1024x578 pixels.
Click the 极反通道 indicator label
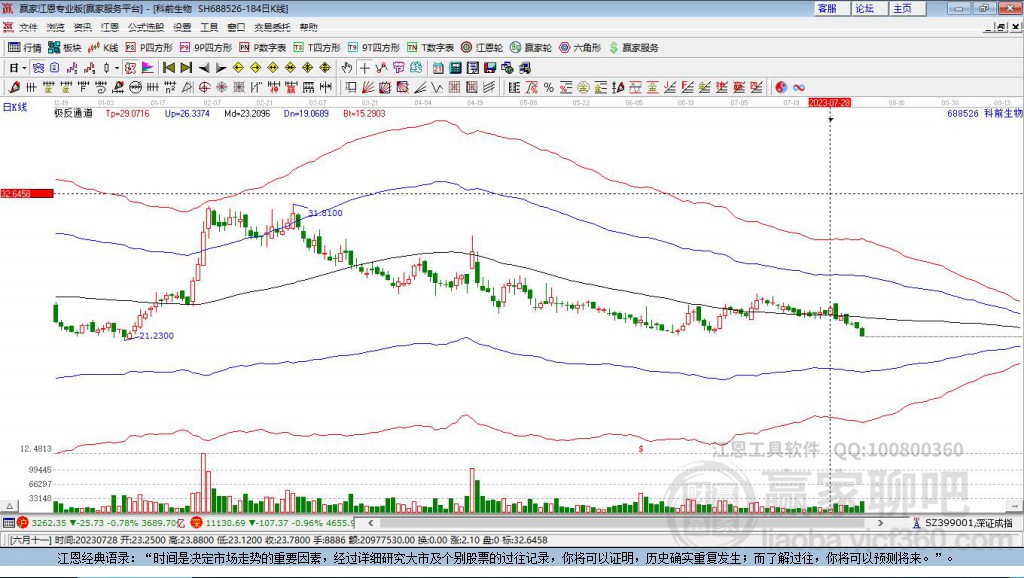tap(73, 114)
